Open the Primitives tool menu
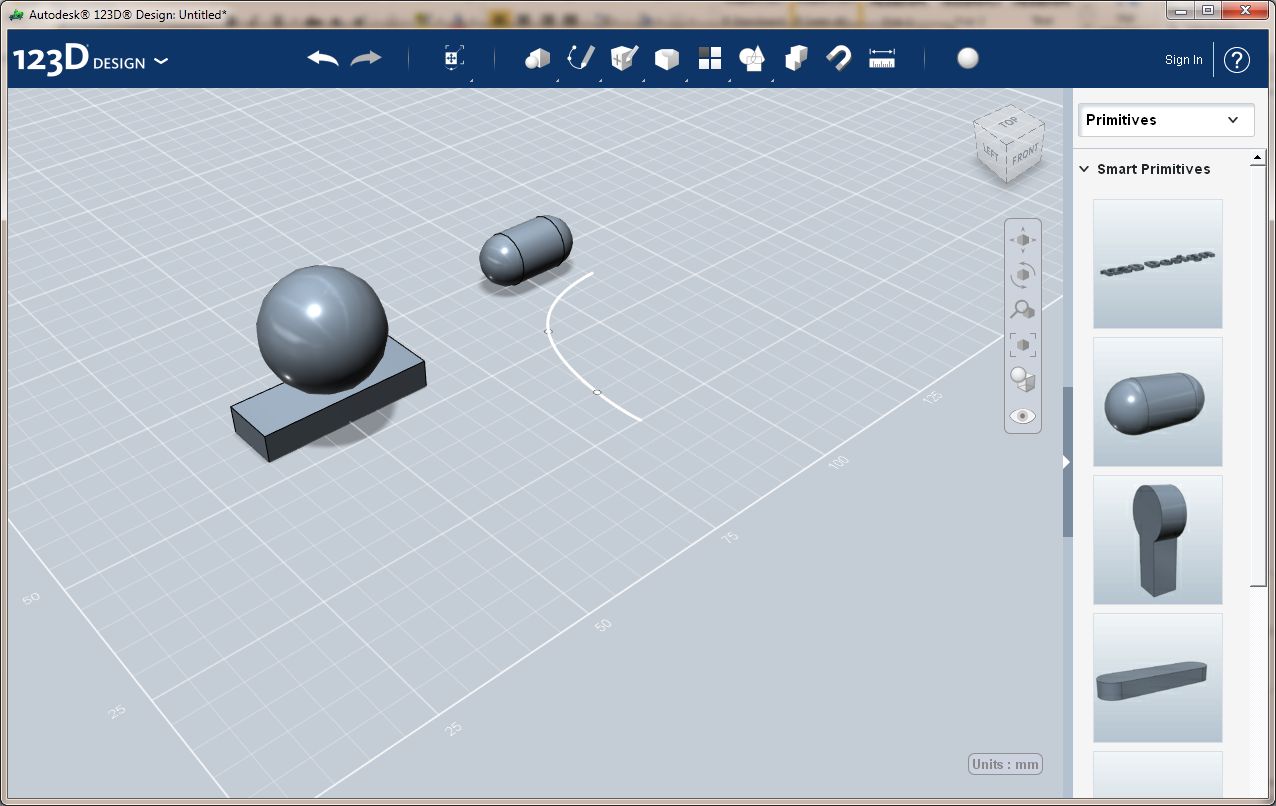The height and width of the screenshot is (806, 1276). coord(538,59)
